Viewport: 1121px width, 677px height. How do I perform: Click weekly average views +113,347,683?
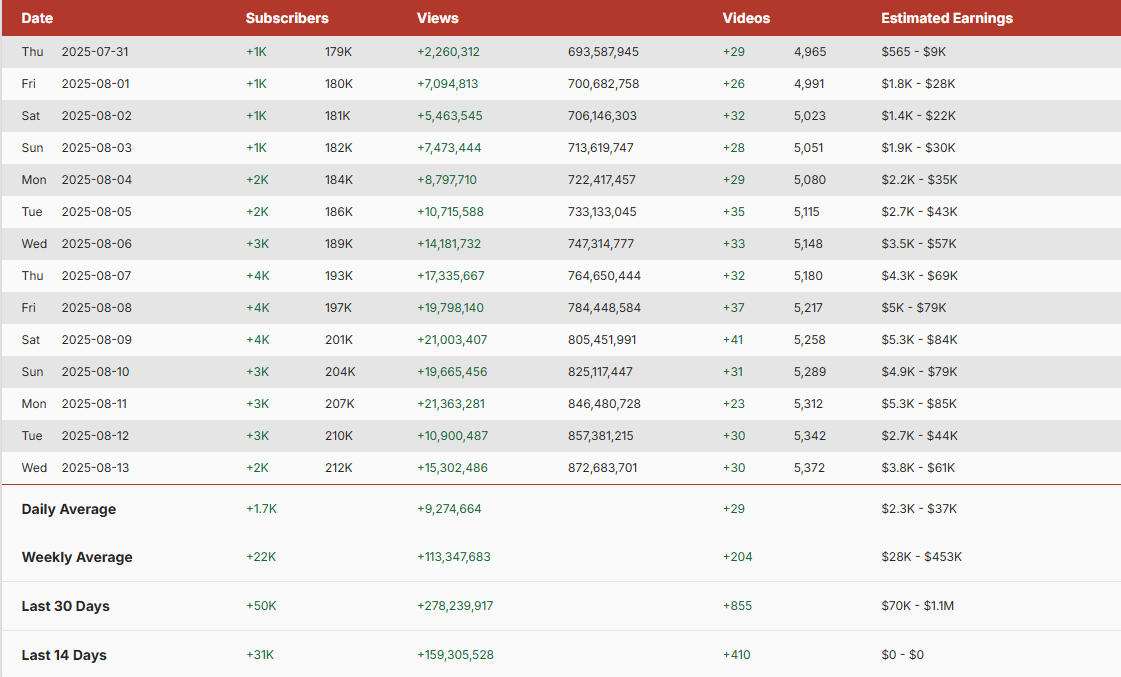tap(454, 557)
